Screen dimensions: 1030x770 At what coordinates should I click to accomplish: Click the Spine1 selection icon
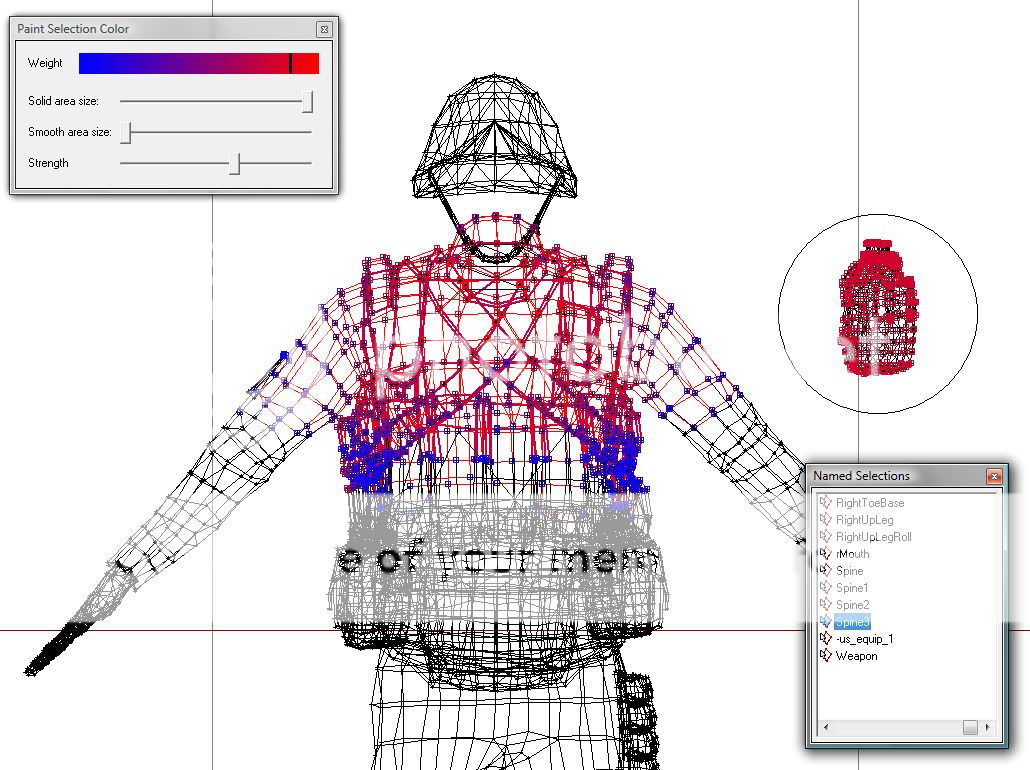click(826, 588)
